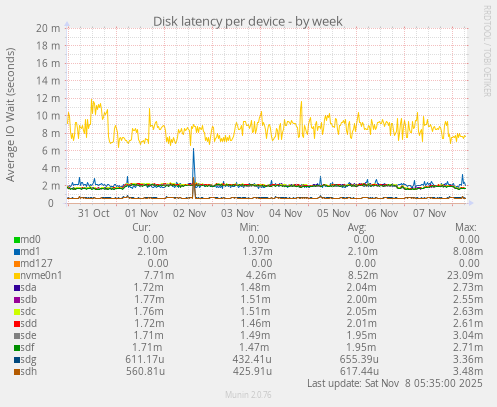
Task: Click the 02 Nov x-axis label
Action: pyautogui.click(x=189, y=213)
